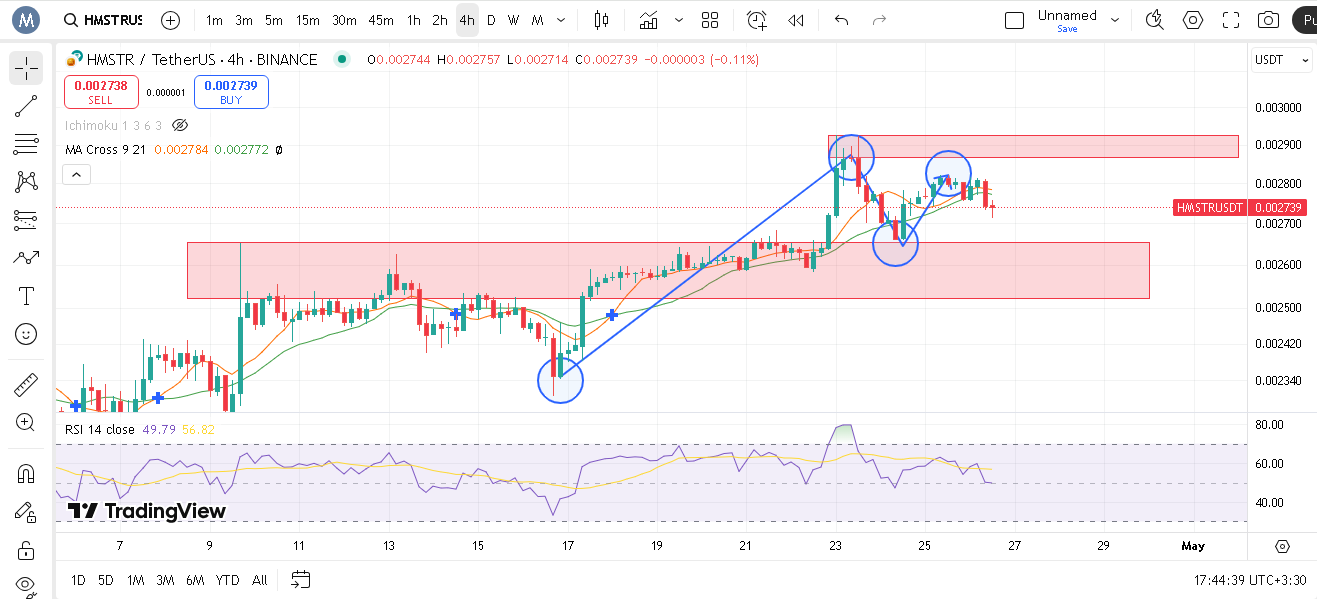The image size is (1317, 599).
Task: Select the crosshair cursor tool
Action: [x=26, y=68]
